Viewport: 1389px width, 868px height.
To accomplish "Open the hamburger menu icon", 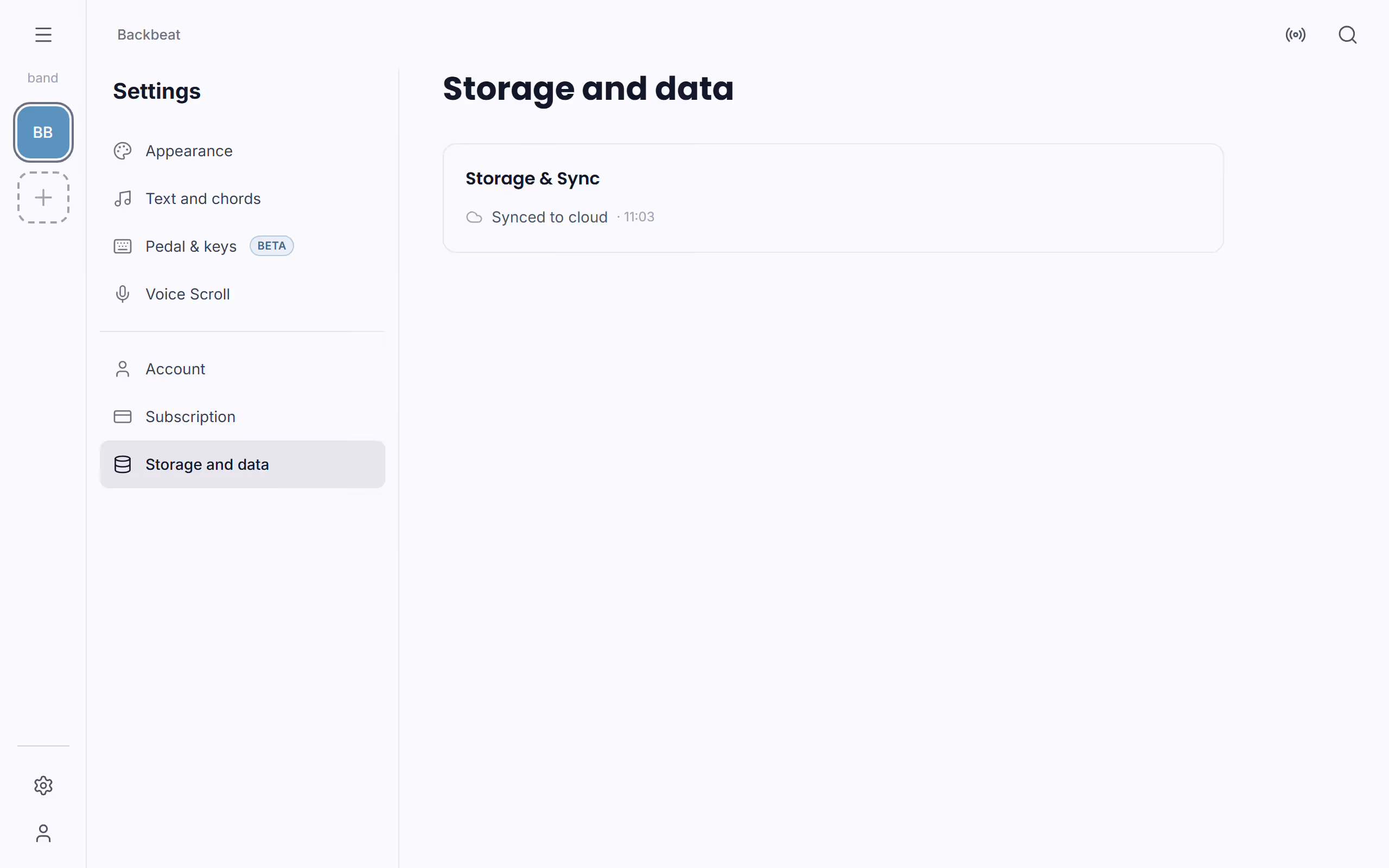I will click(x=43, y=34).
